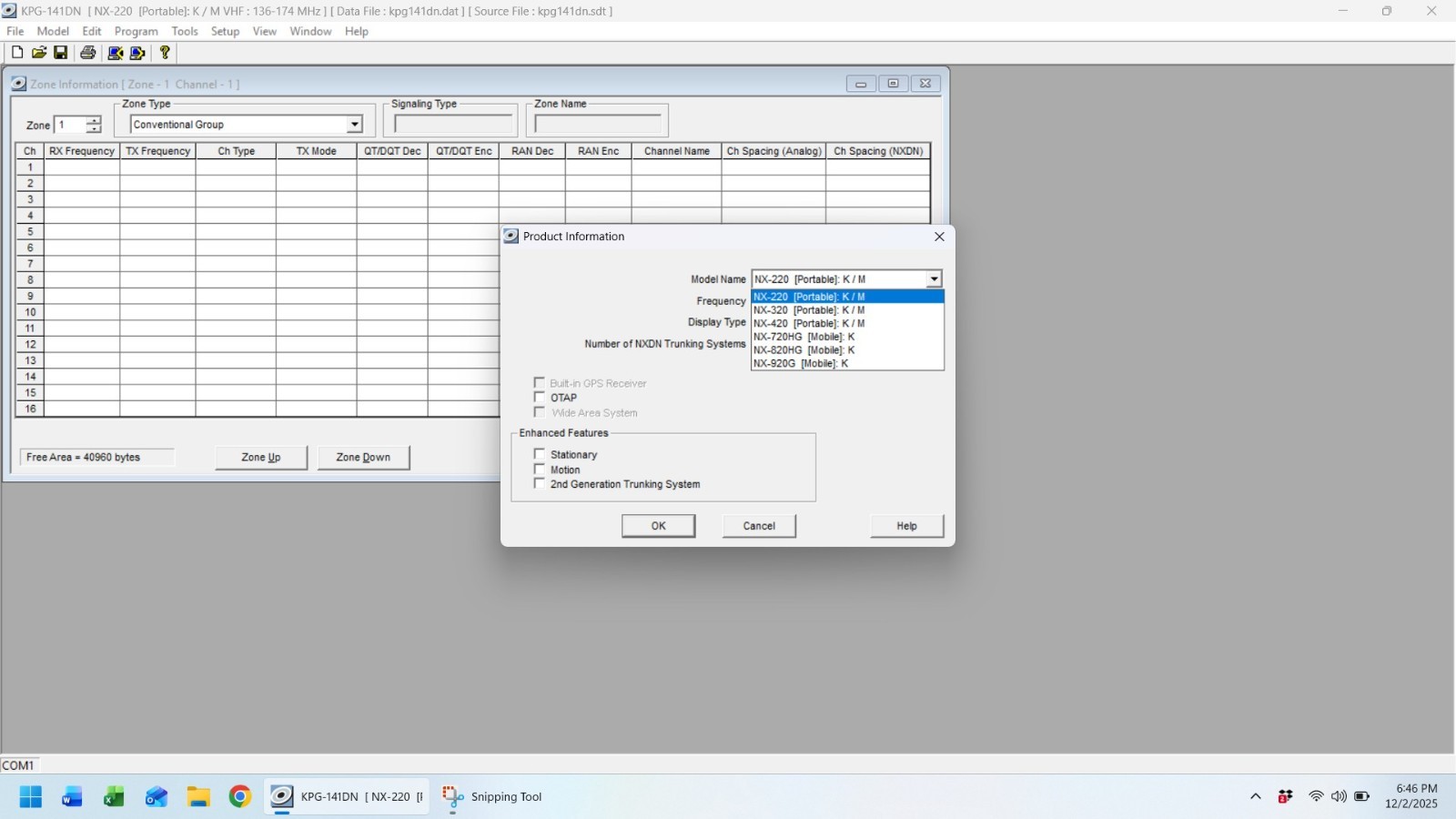Open the Help menu in the menu bar
This screenshot has height=819, width=1456.
coord(357,31)
